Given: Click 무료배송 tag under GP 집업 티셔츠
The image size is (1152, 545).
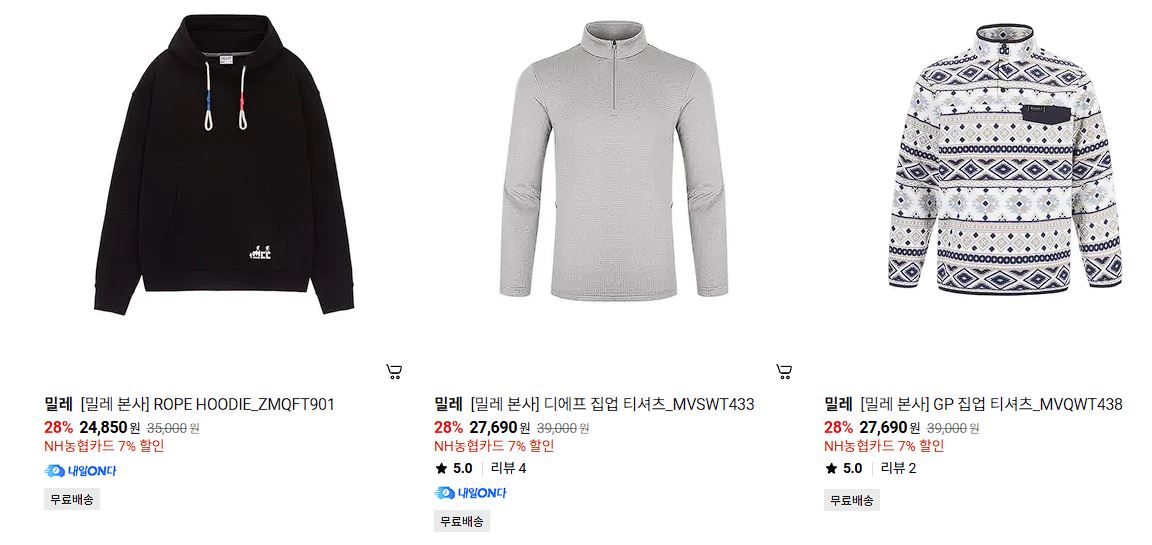Looking at the screenshot, I should (x=852, y=500).
